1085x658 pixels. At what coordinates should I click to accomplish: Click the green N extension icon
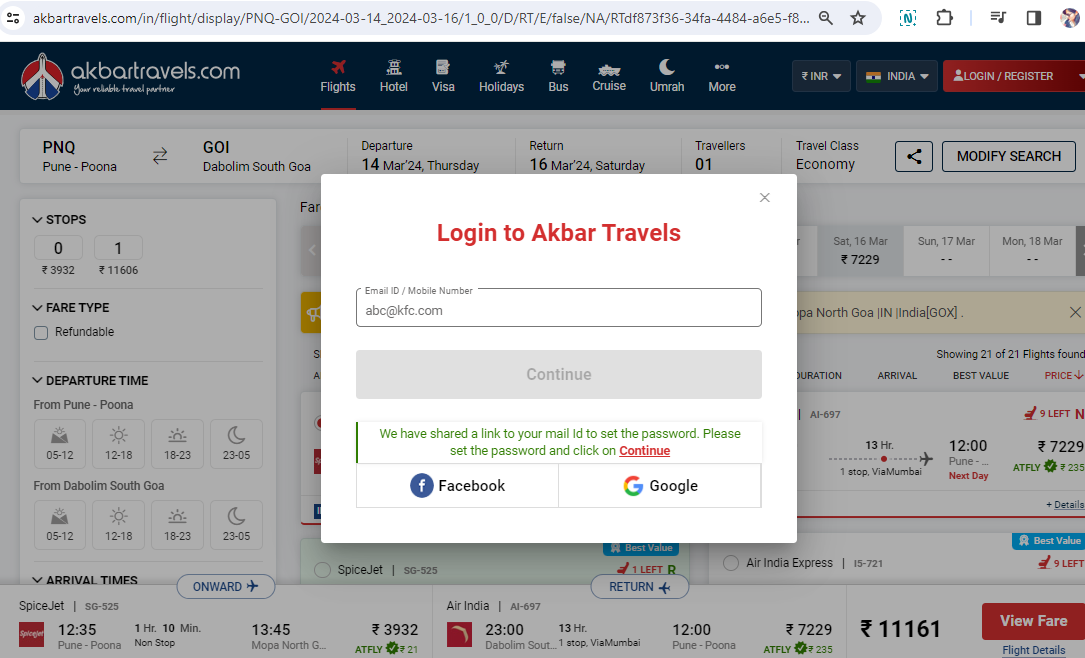pos(908,18)
